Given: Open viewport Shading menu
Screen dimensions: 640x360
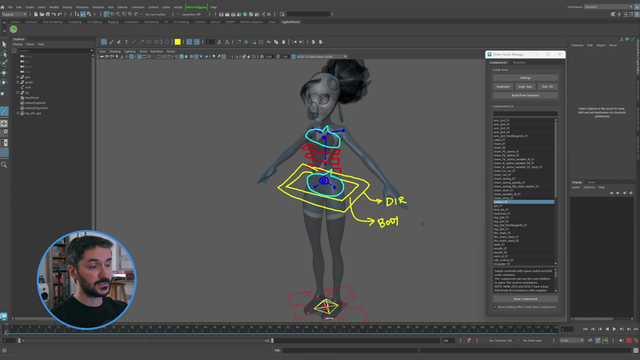Looking at the screenshot, I should 115,51.
